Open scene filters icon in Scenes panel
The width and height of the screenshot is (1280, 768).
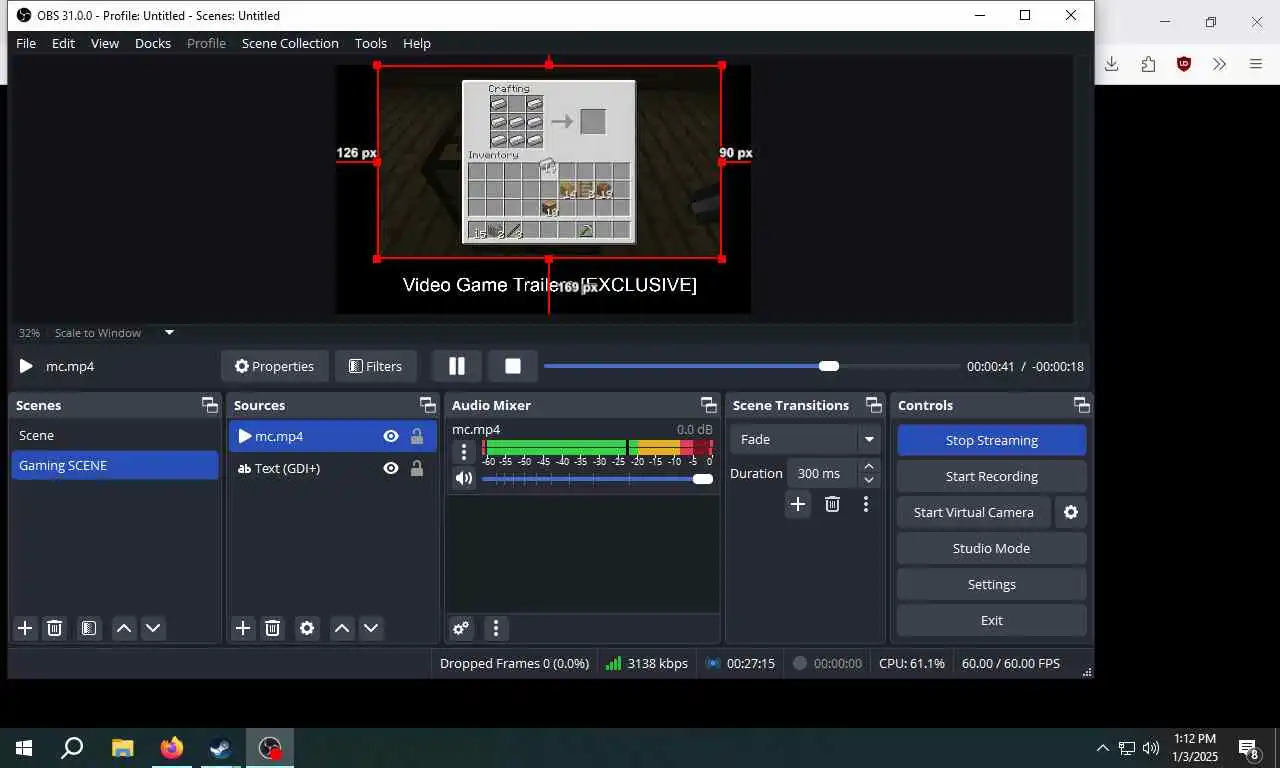coord(89,628)
